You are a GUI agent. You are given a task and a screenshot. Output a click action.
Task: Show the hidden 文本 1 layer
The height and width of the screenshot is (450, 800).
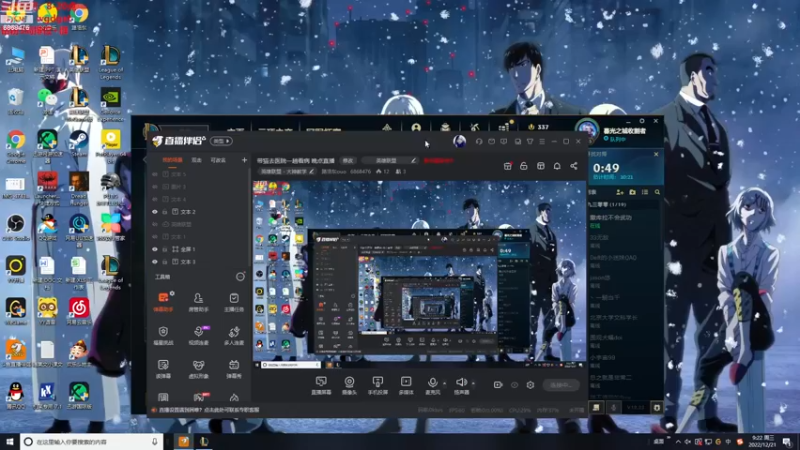[x=155, y=237]
